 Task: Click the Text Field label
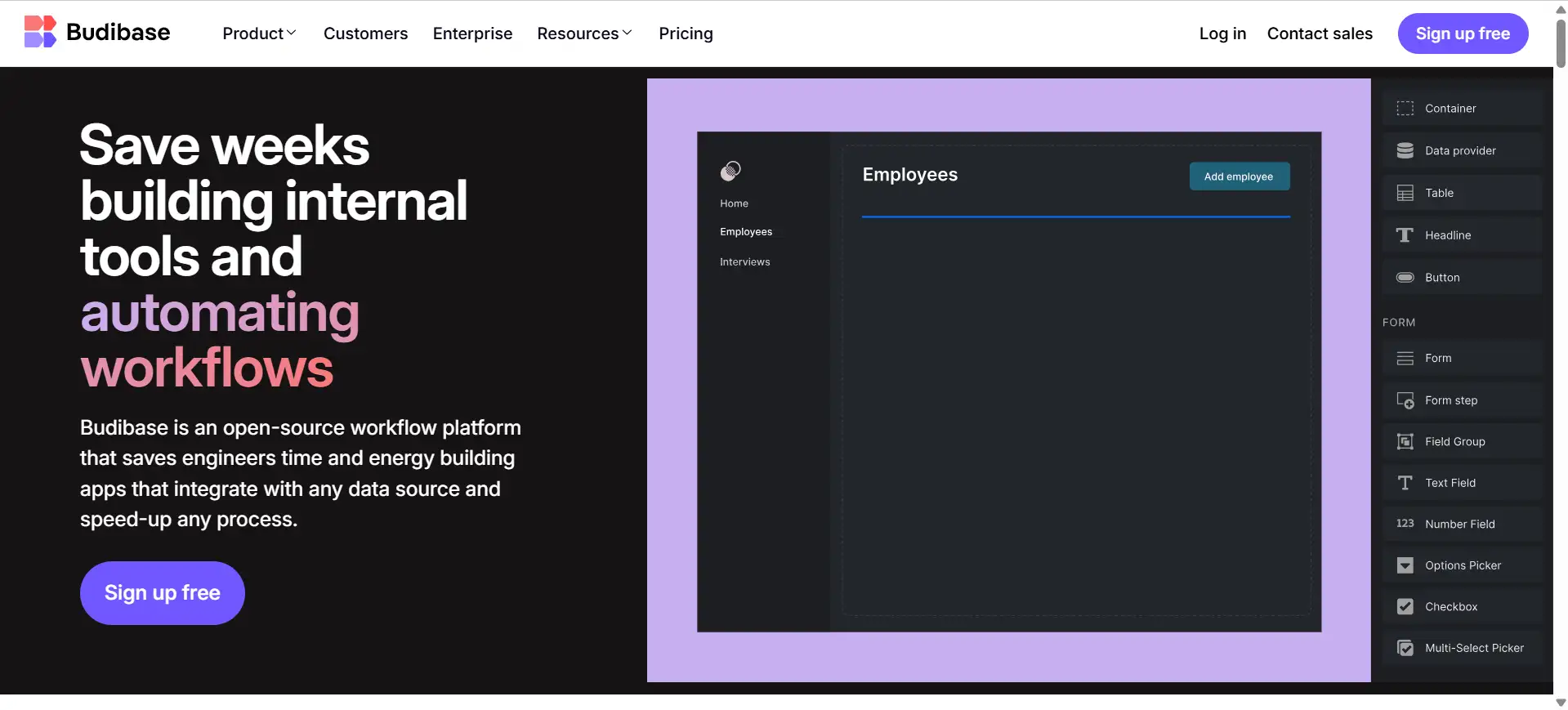pos(1450,483)
